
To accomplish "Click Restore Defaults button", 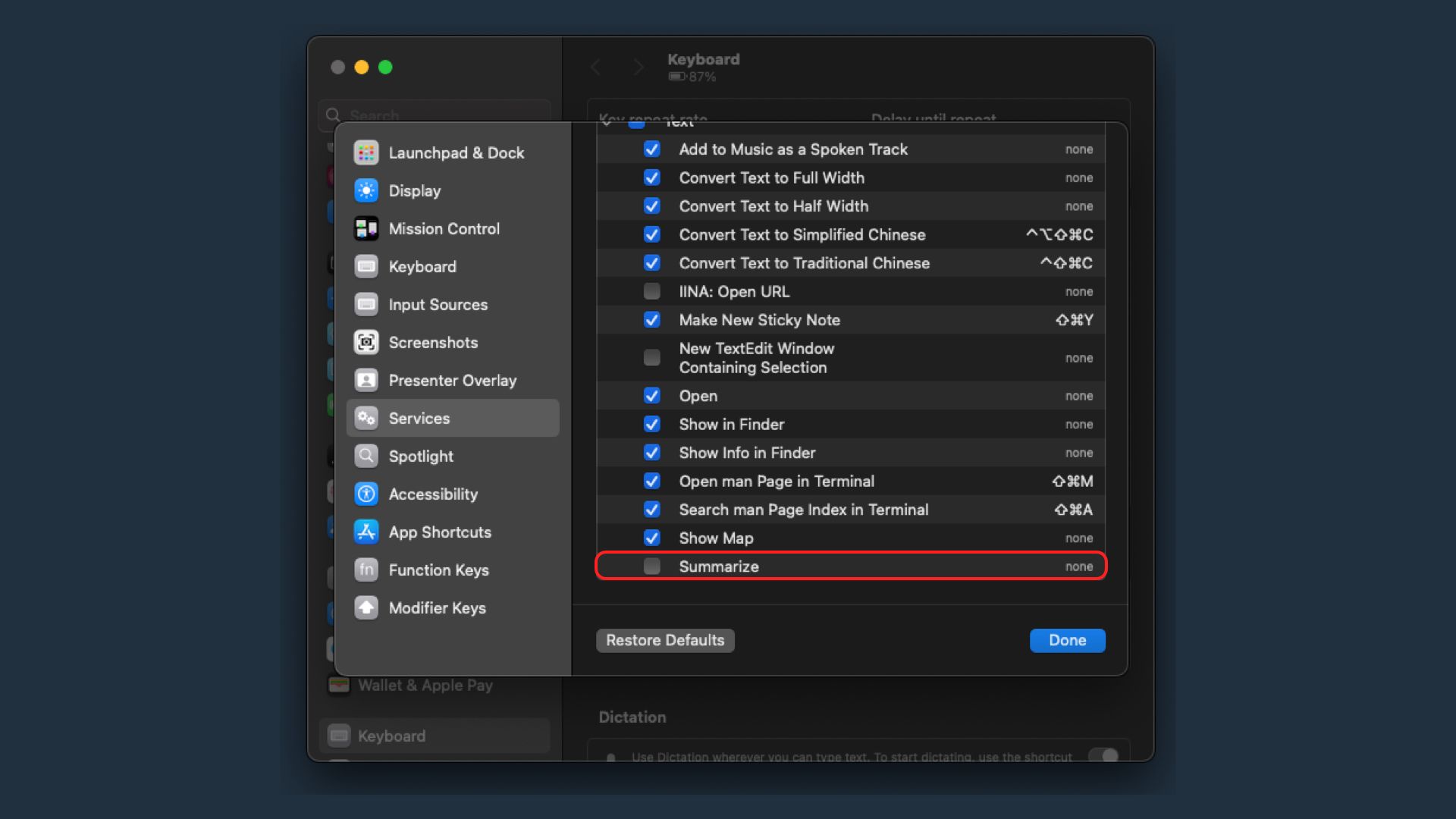I will (x=665, y=640).
